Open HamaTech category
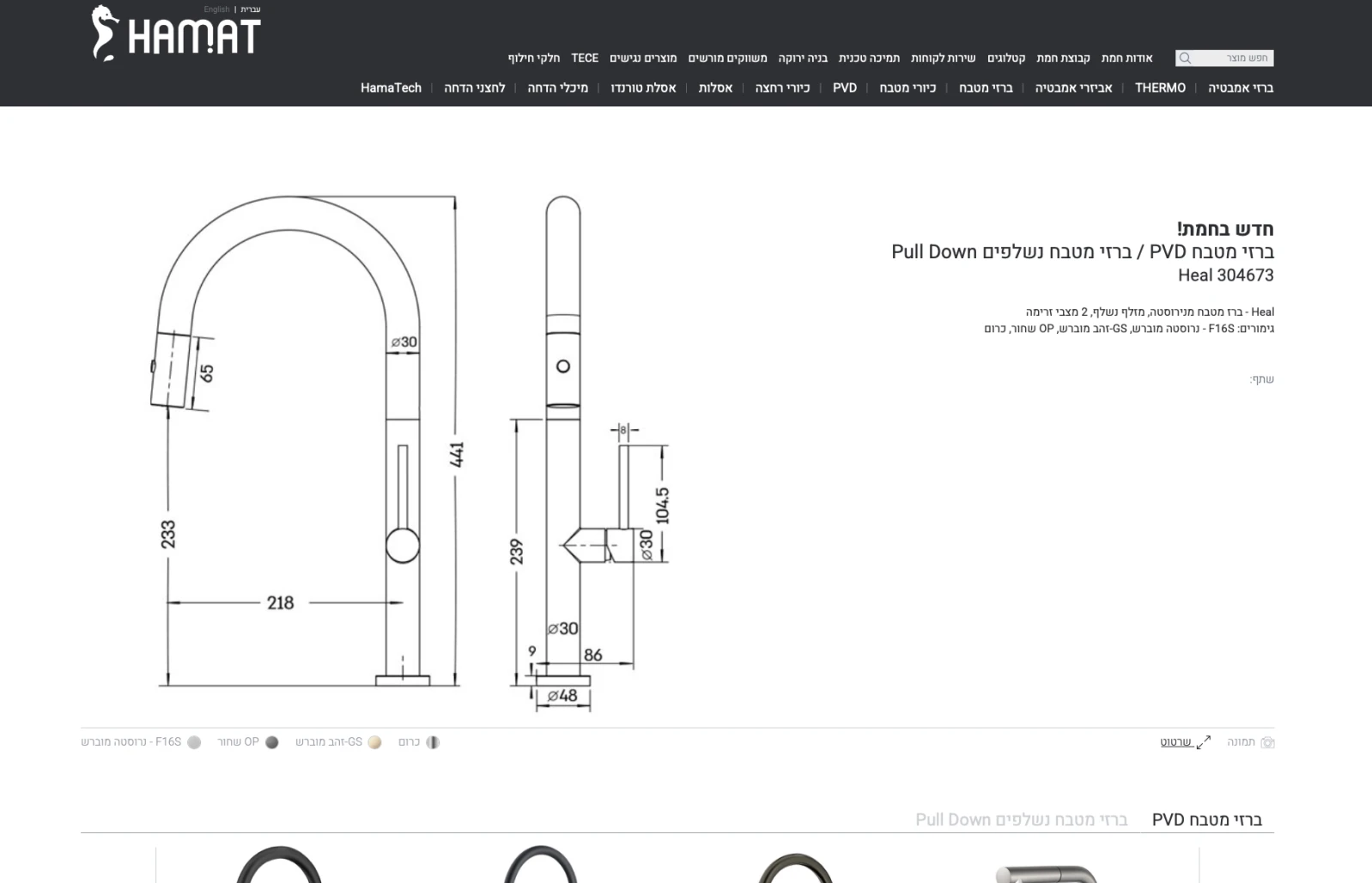This screenshot has height=883, width=1372. (x=391, y=88)
